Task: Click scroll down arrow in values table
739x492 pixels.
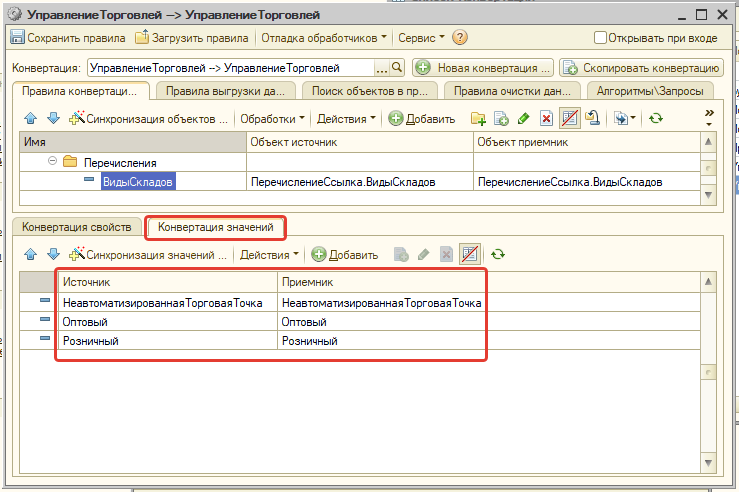Action: pos(708,463)
